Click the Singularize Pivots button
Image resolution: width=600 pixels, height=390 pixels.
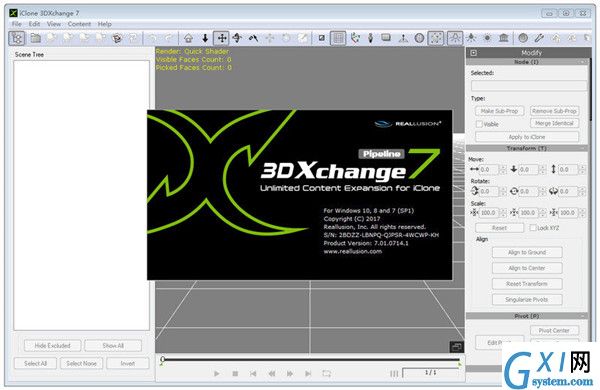pyautogui.click(x=527, y=299)
